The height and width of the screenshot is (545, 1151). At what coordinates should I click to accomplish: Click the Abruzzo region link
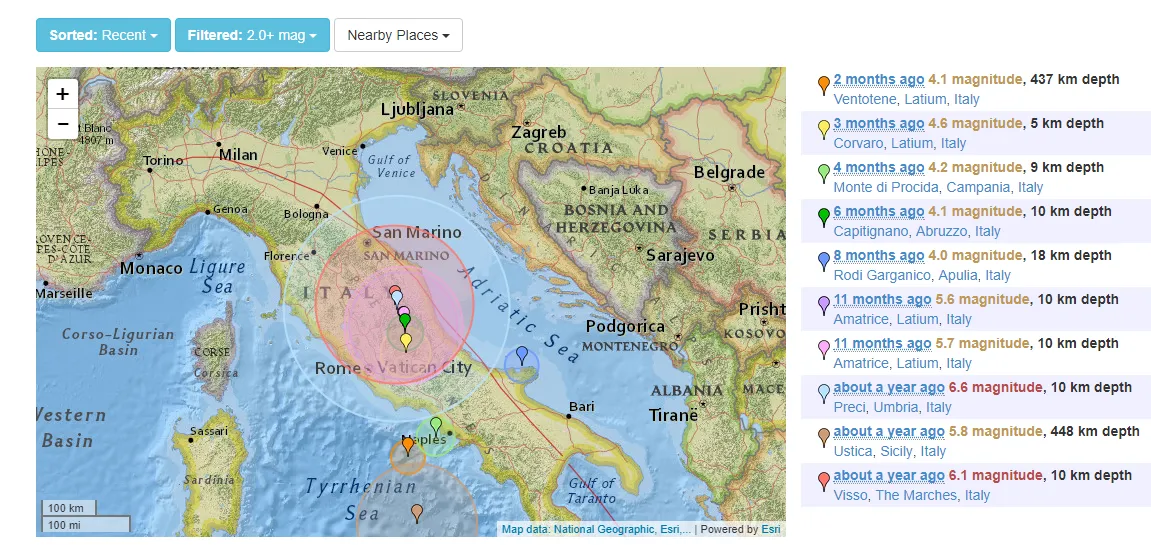[x=941, y=231]
